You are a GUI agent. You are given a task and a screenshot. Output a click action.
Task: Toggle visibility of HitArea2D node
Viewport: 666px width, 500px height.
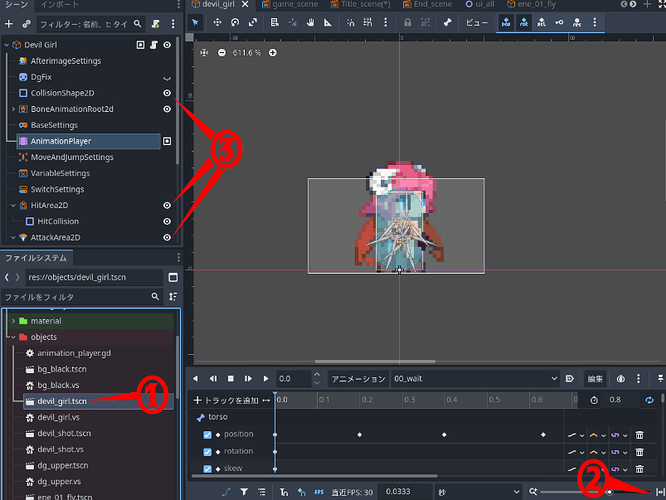[167, 205]
